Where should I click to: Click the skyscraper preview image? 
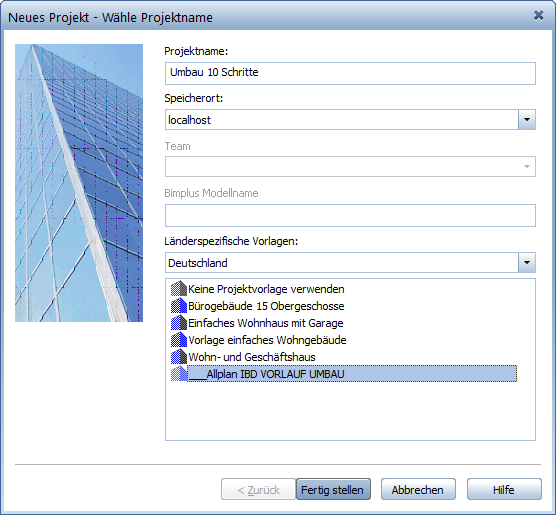point(79,183)
